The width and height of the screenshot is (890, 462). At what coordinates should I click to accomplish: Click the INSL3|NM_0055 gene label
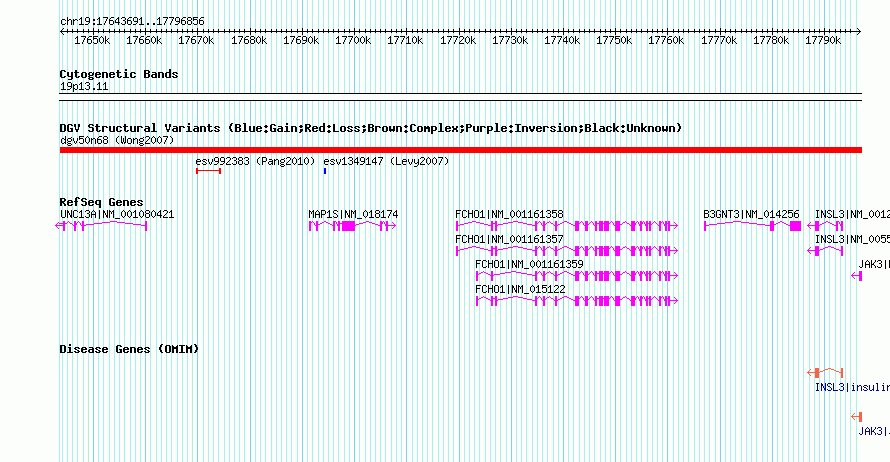click(x=853, y=240)
